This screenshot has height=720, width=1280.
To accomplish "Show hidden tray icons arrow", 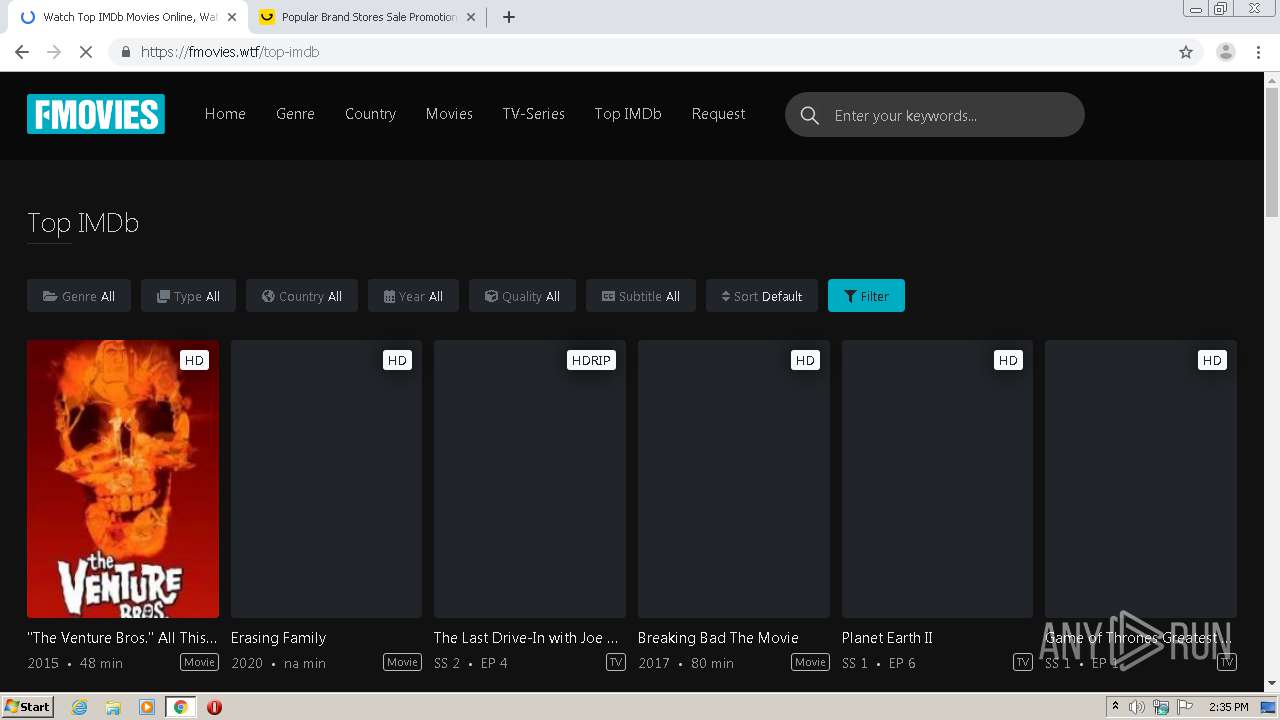I will (x=1115, y=706).
